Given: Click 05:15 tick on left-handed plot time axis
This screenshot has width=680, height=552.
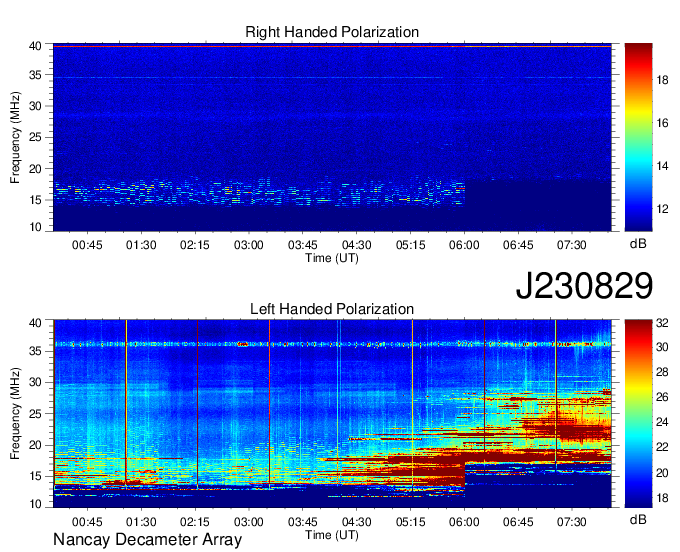Looking at the screenshot, I should click(x=410, y=522).
